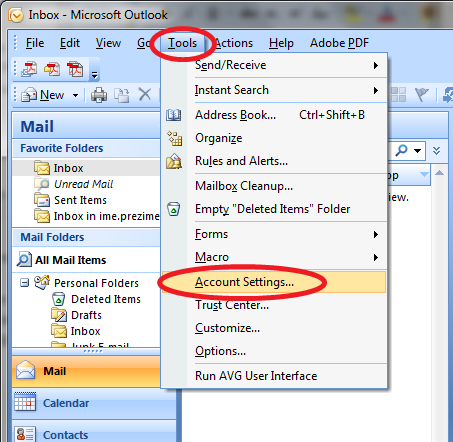453x442 pixels.
Task: Switch to Contacts navigation pane
Action: 94,432
